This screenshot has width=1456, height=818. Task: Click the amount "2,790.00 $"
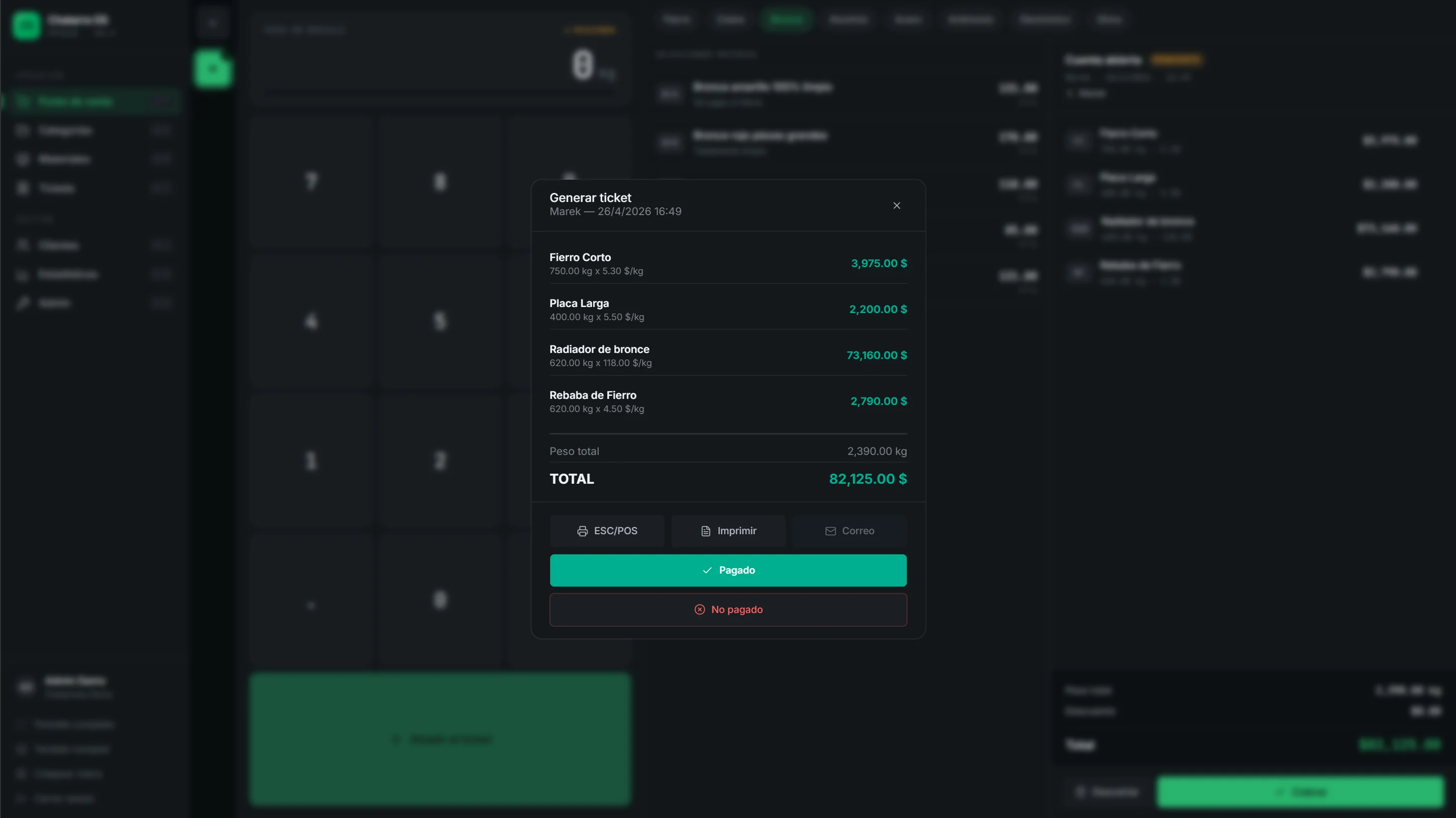click(x=879, y=401)
